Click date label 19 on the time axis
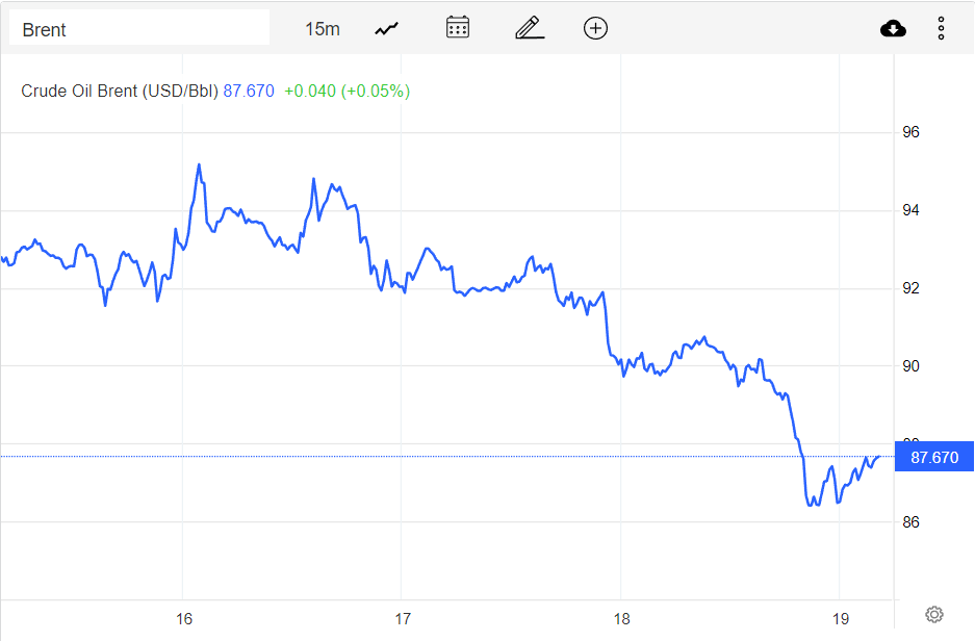 pyautogui.click(x=838, y=617)
